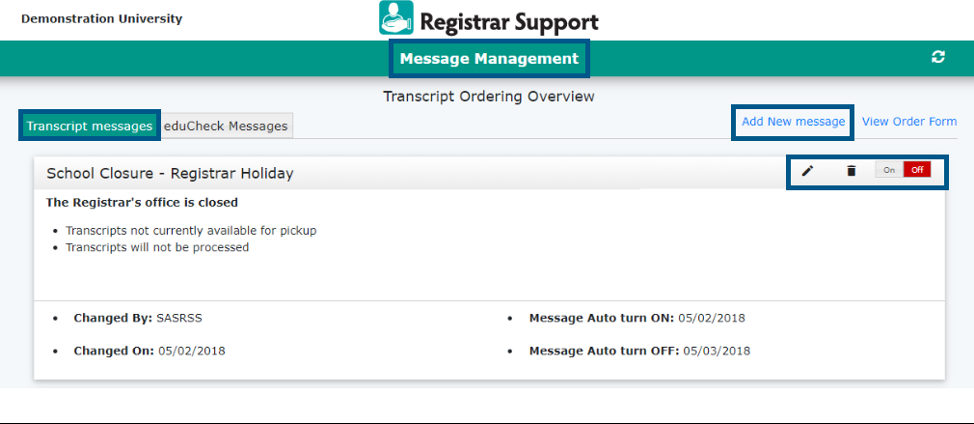Switch the message toggle to On
This screenshot has width=974, height=424.
coord(889,171)
